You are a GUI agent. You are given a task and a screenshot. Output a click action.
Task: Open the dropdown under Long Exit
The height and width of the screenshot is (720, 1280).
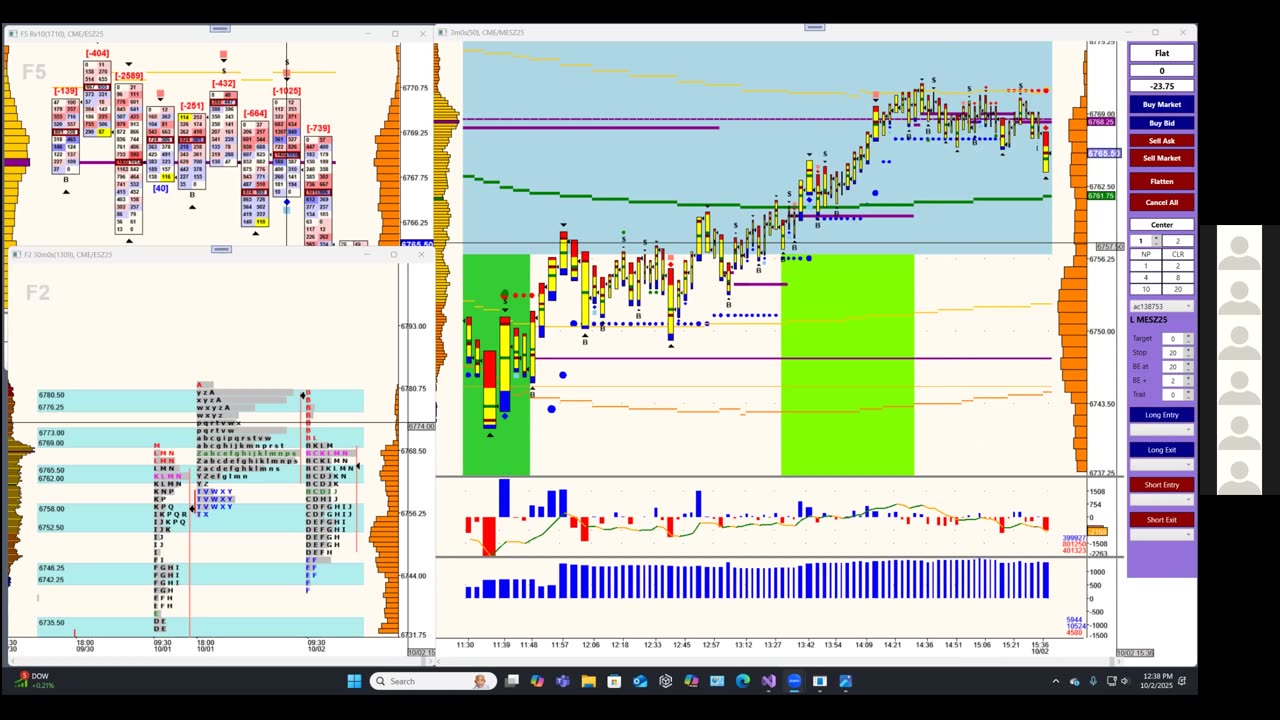tap(1161, 464)
